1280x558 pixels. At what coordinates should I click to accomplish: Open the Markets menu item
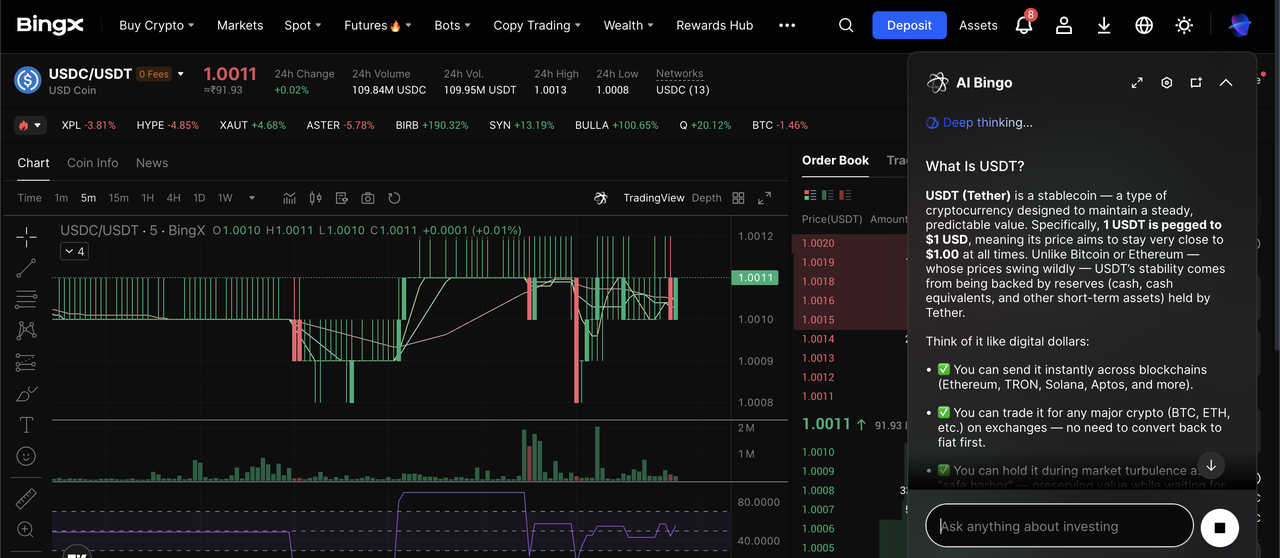pyautogui.click(x=240, y=25)
